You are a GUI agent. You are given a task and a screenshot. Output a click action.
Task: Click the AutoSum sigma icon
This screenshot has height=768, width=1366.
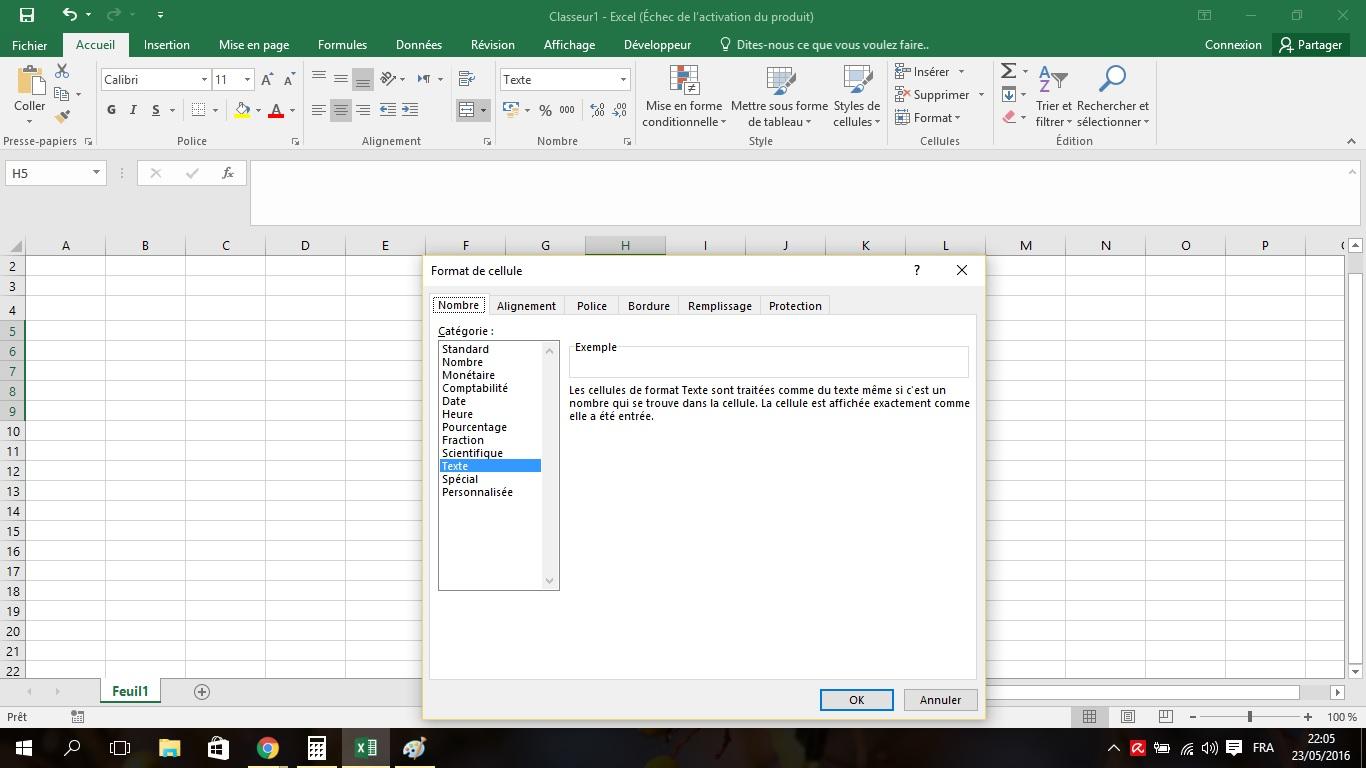coord(1009,71)
